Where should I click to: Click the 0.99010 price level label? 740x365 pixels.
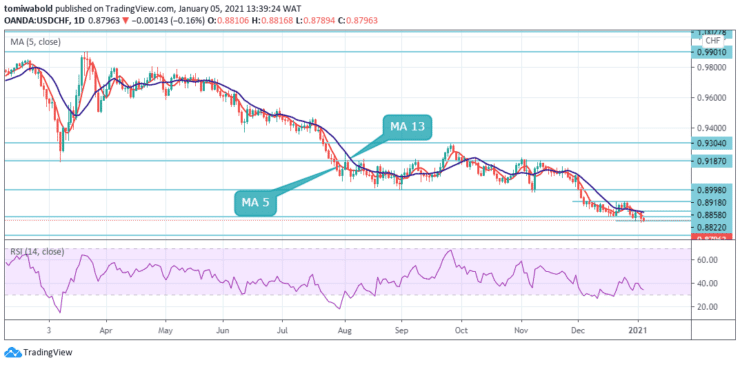click(712, 52)
